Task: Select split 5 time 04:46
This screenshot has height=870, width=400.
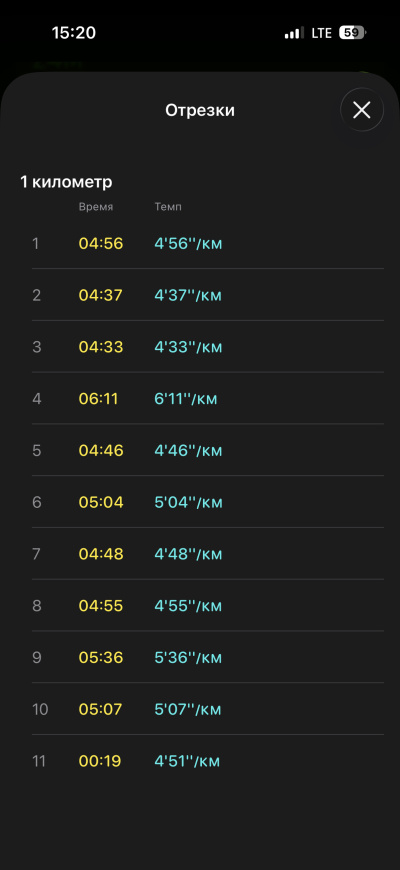Action: (x=101, y=451)
